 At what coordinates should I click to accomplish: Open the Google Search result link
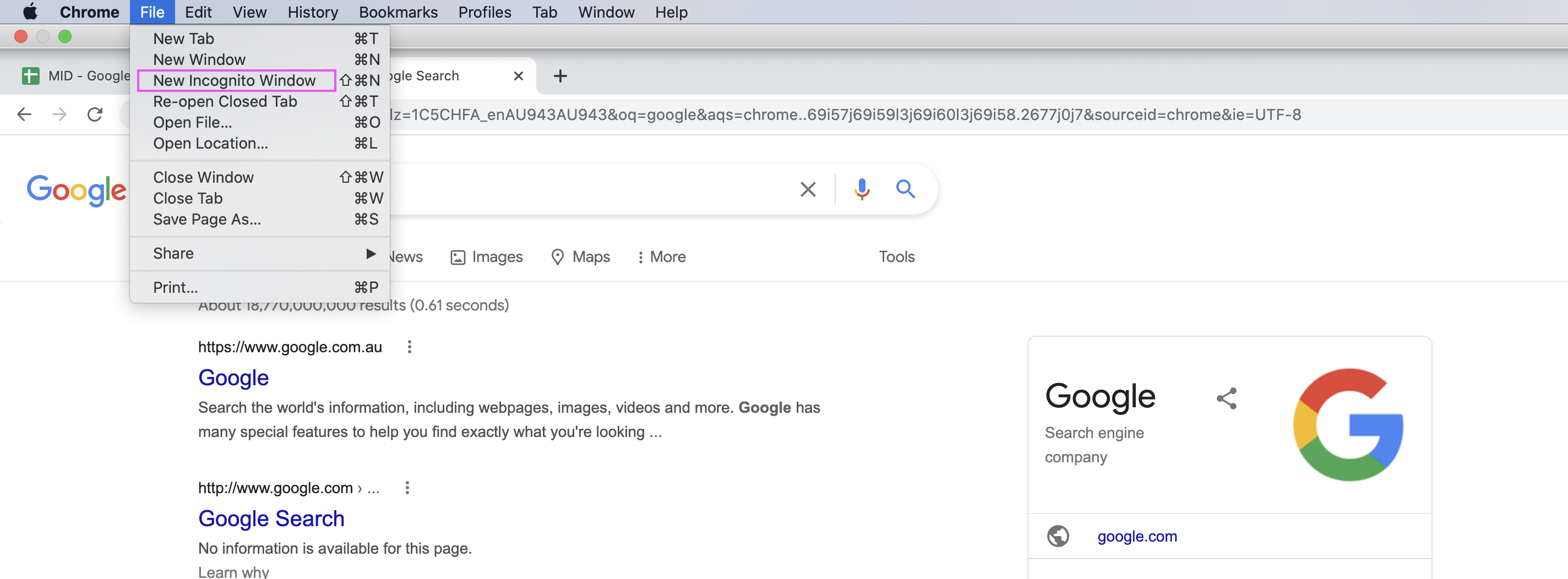click(x=271, y=519)
